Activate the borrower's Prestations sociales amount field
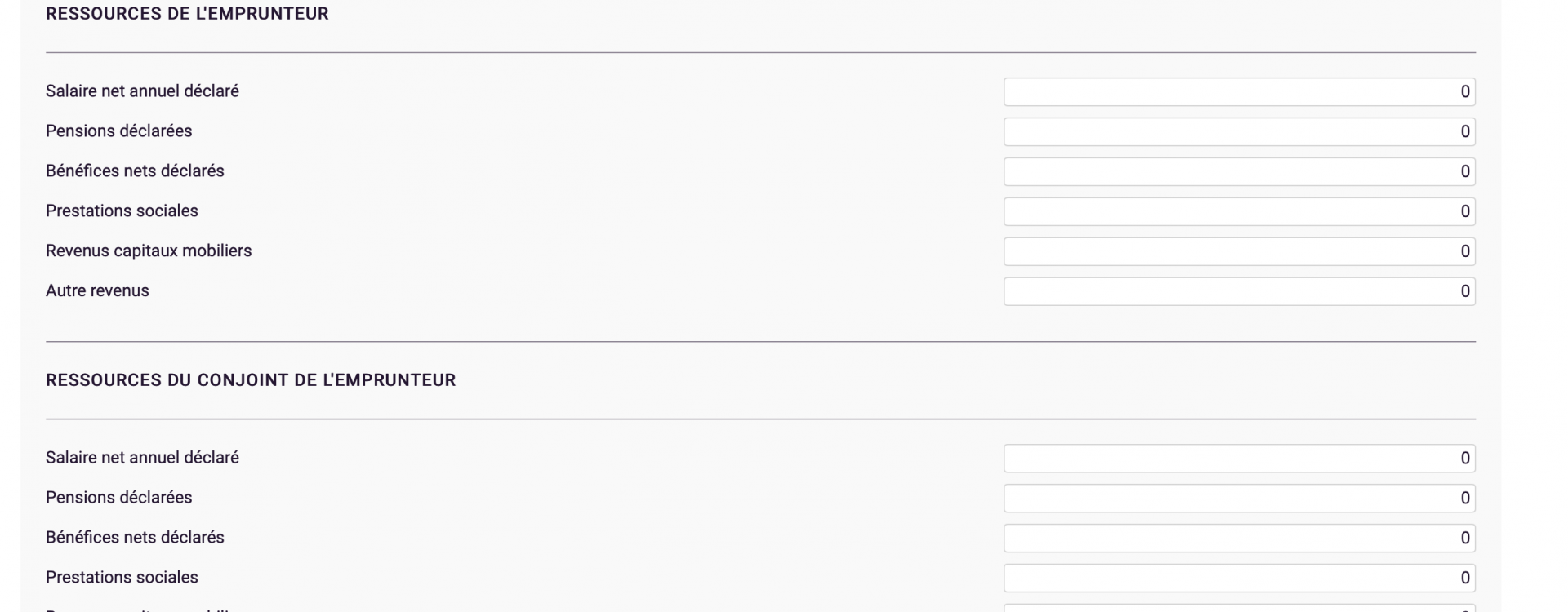Viewport: 1568px width, 612px height. [1239, 212]
